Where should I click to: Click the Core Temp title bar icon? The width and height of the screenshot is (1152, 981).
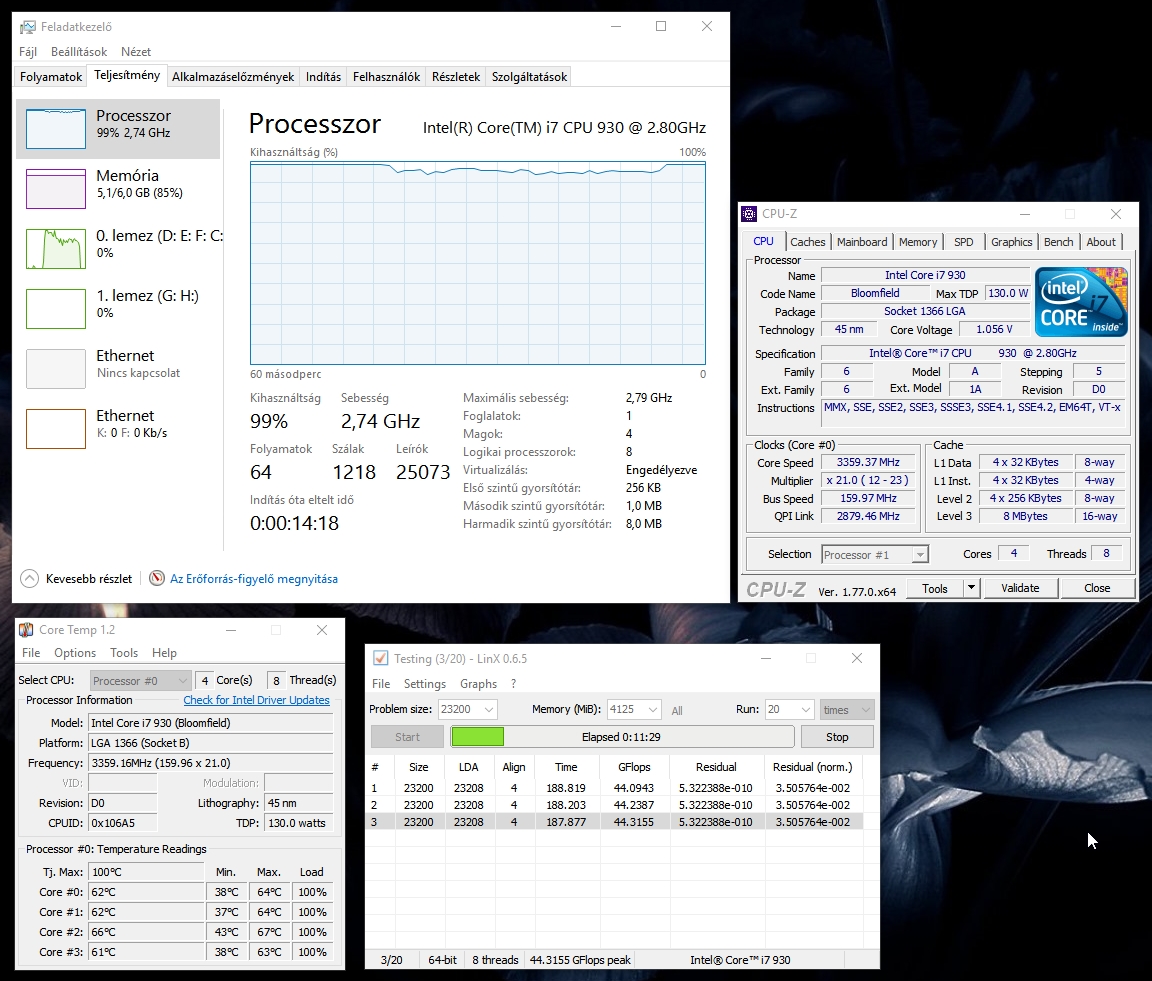[x=26, y=630]
